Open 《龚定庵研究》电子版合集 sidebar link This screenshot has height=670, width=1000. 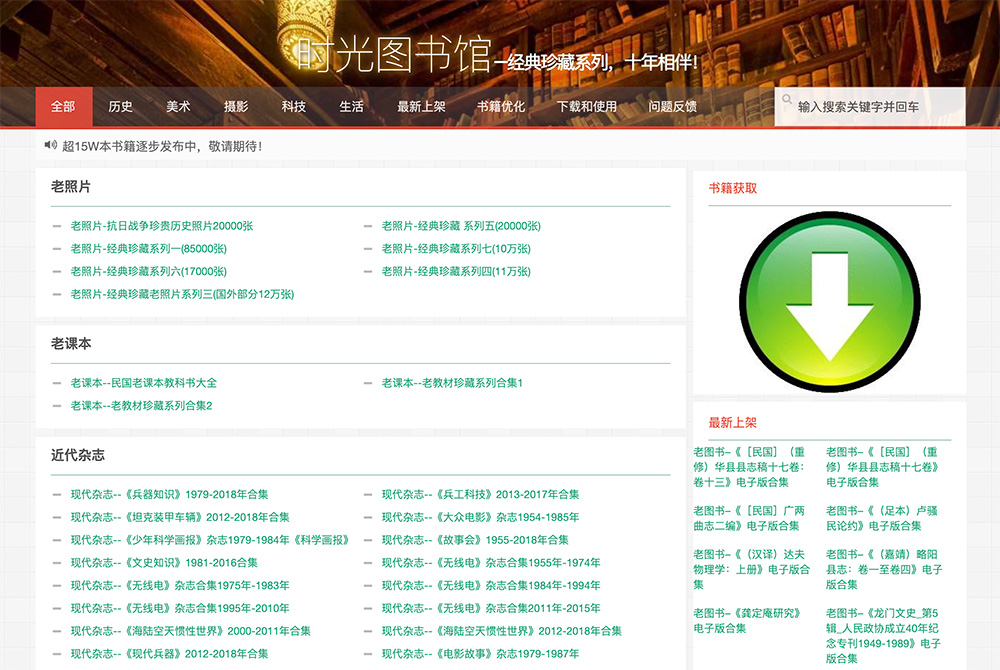tap(748, 620)
